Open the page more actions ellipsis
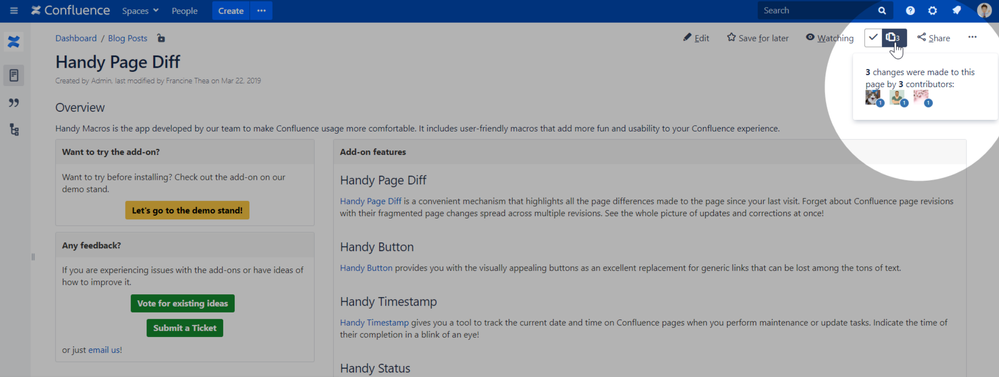This screenshot has height=377, width=999. [972, 38]
